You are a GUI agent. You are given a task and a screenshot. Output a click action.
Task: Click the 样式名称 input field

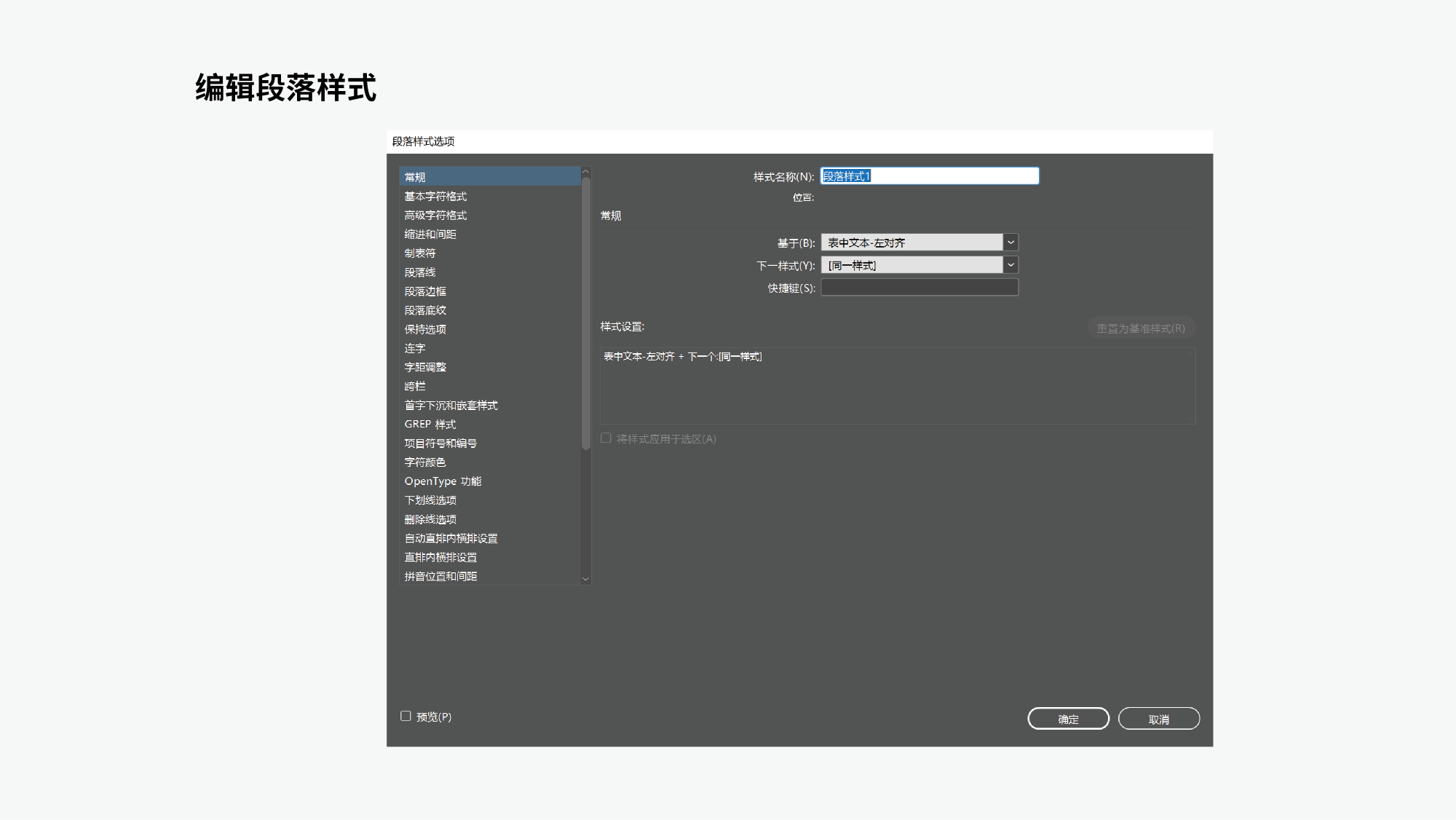point(930,176)
